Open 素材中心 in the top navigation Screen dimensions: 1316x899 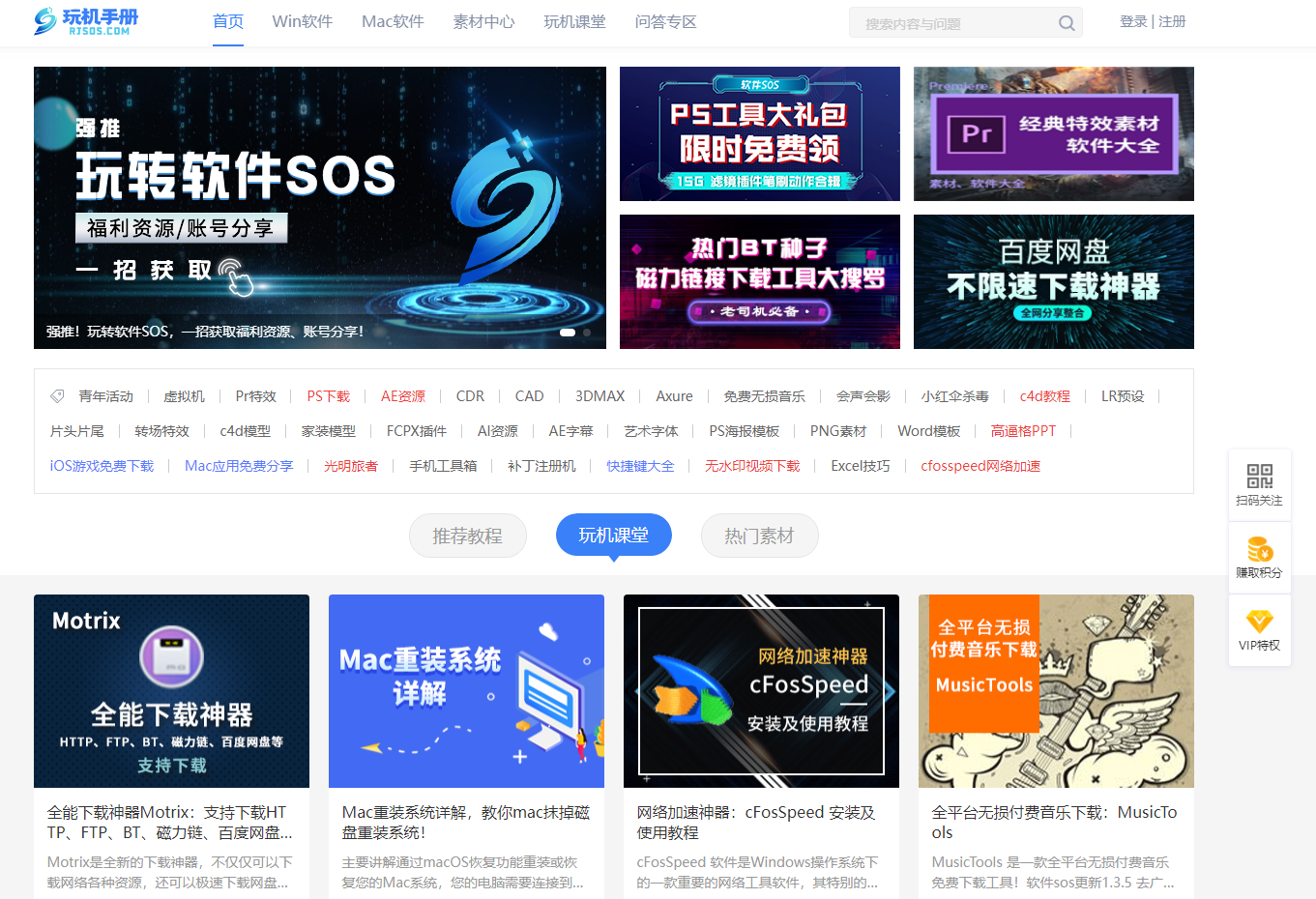coord(484,21)
